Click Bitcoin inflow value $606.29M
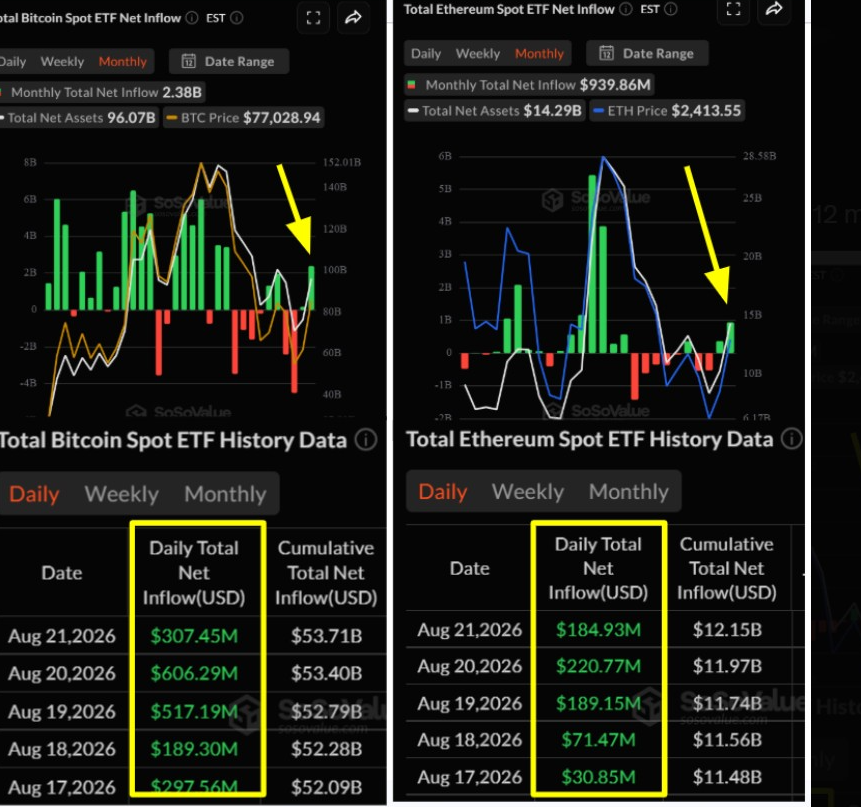Screen dimensions: 861x807 click(194, 673)
